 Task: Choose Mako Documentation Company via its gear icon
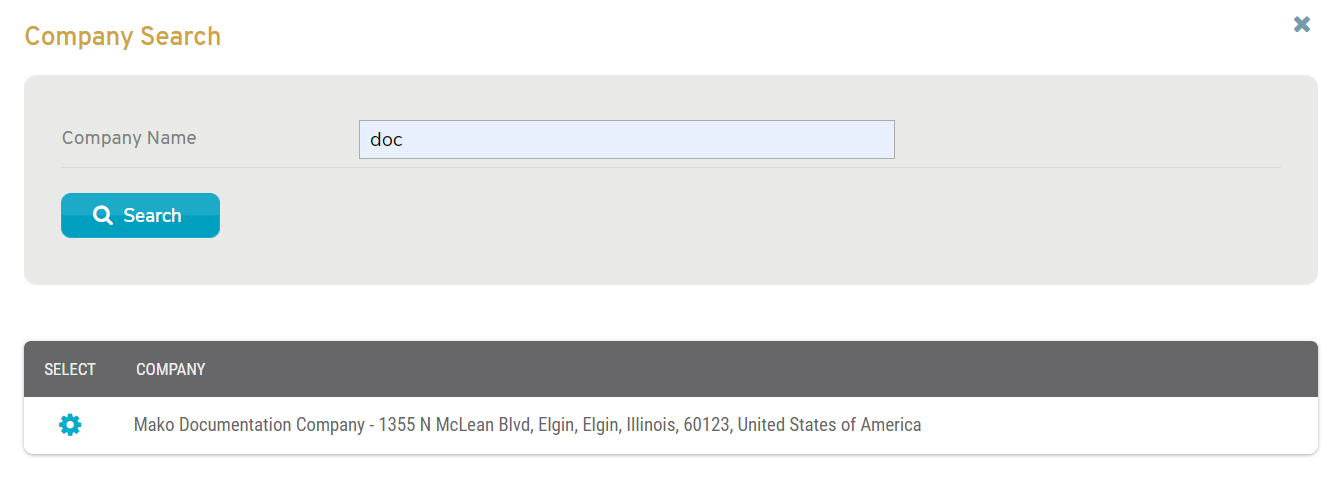(x=70, y=425)
